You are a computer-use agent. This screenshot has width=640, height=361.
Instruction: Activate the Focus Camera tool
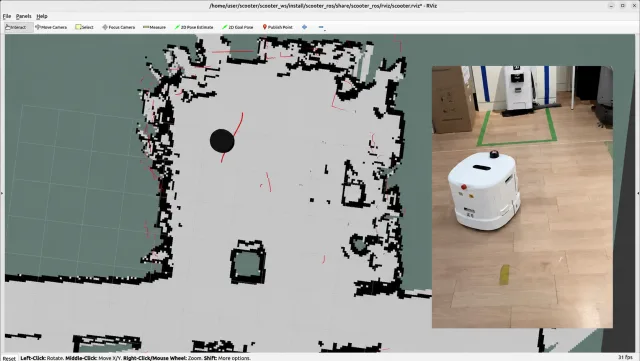(118, 27)
